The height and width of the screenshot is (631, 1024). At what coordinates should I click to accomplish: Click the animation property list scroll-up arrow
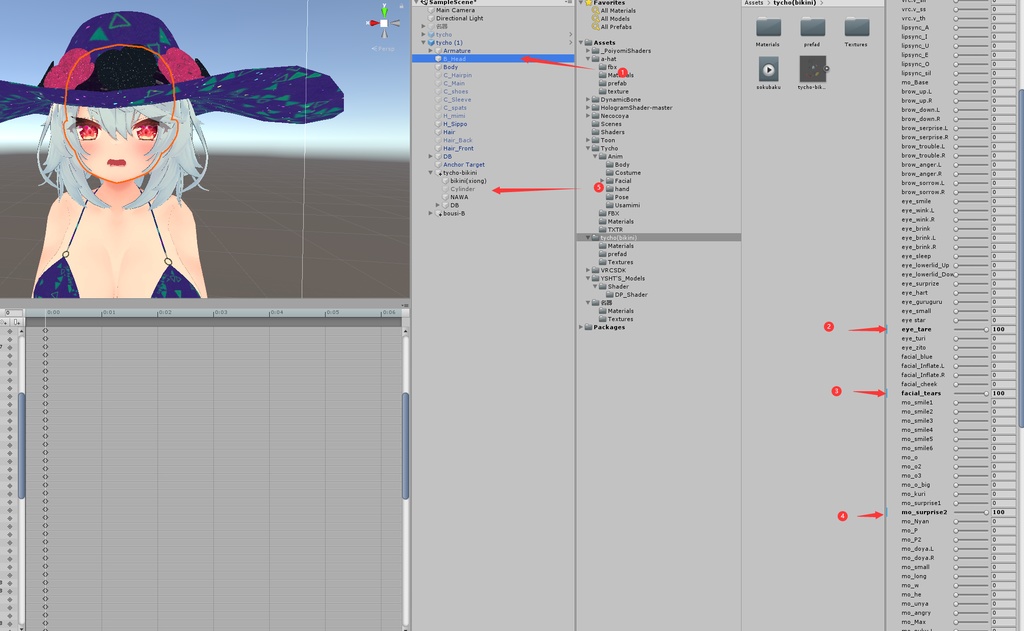22,332
